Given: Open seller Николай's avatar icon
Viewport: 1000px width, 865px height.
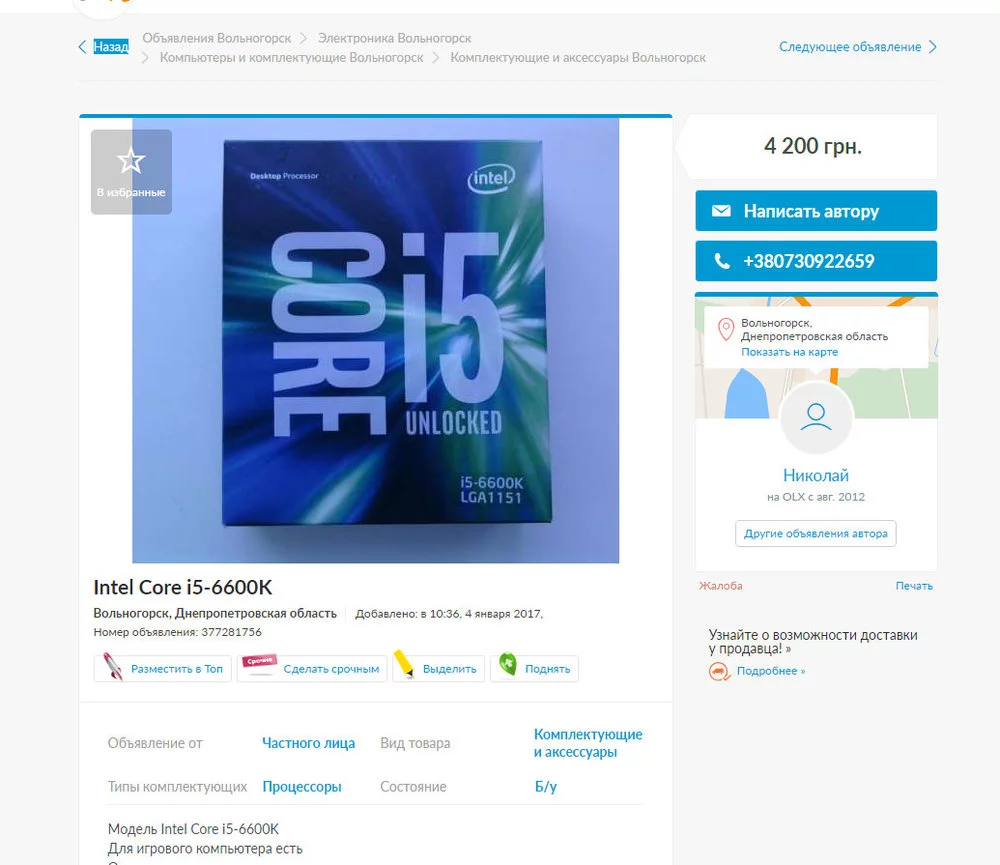Looking at the screenshot, I should 816,418.
